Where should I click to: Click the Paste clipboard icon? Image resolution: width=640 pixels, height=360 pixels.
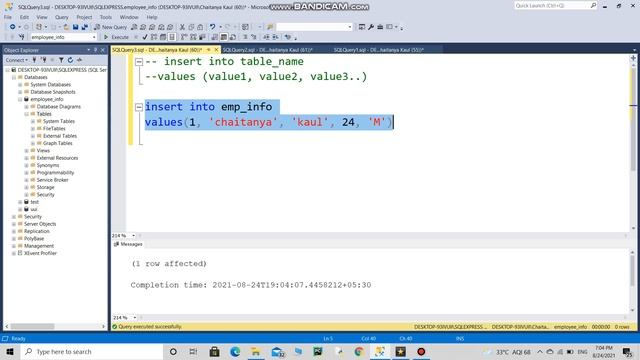(x=200, y=27)
